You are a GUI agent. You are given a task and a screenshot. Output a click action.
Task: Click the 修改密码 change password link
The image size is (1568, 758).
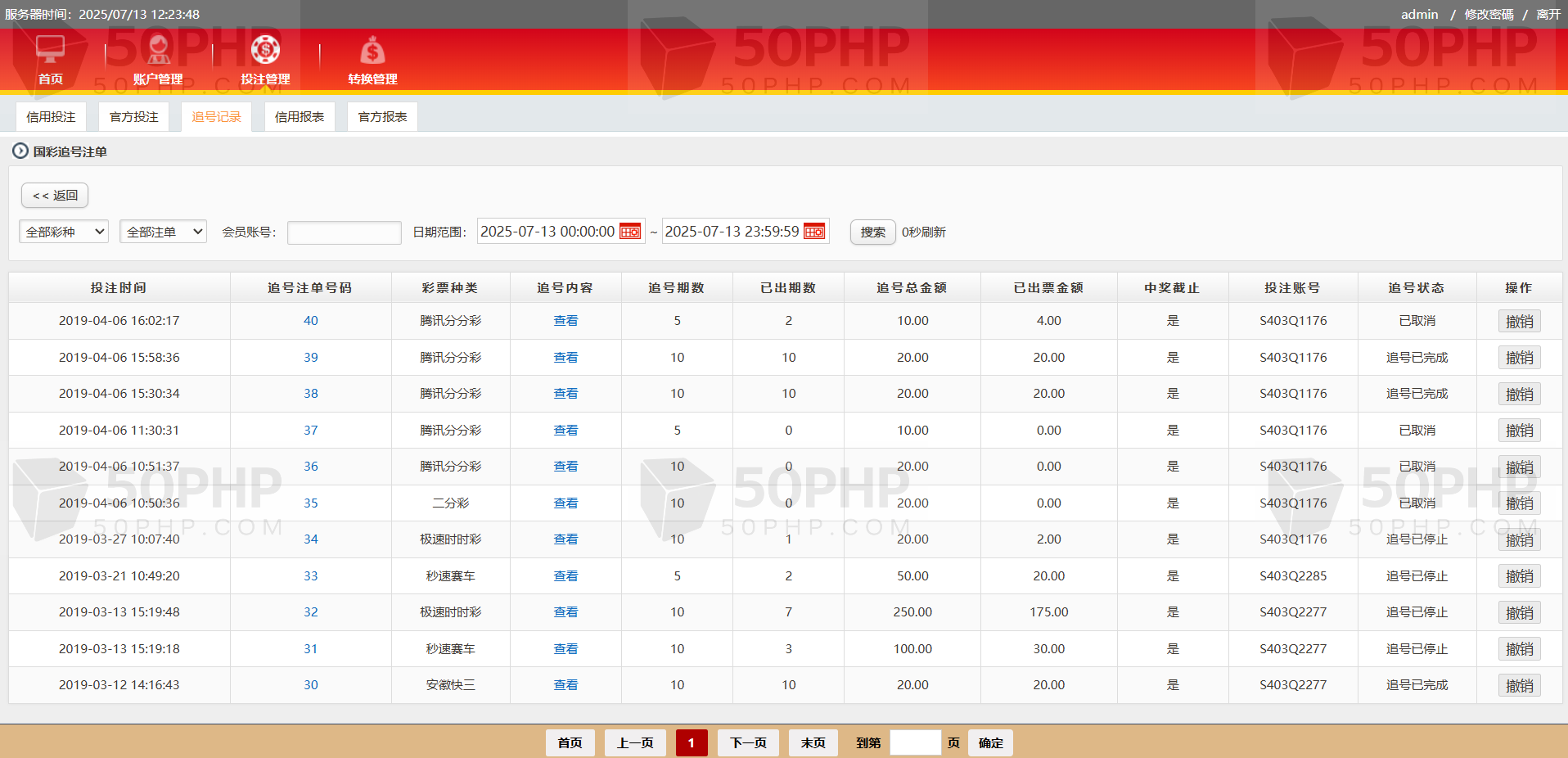tap(1489, 15)
